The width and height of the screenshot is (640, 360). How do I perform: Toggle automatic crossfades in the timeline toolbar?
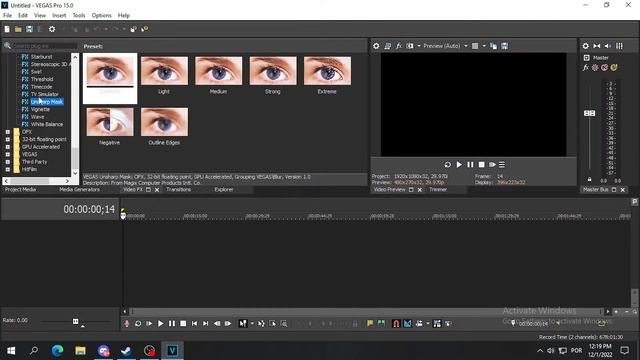[407, 324]
